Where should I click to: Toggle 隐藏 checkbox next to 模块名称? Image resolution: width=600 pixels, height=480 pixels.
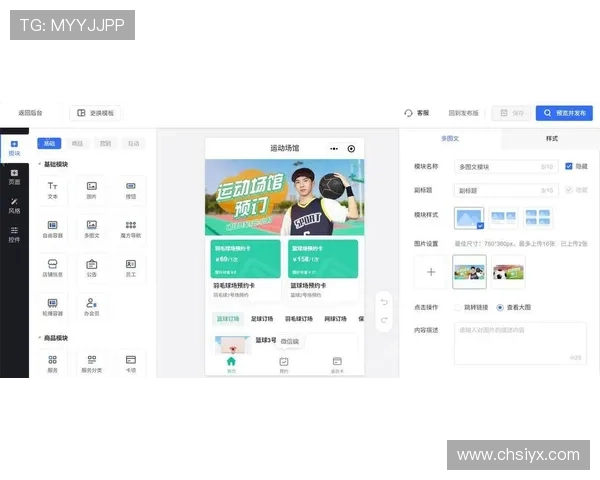coord(569,166)
